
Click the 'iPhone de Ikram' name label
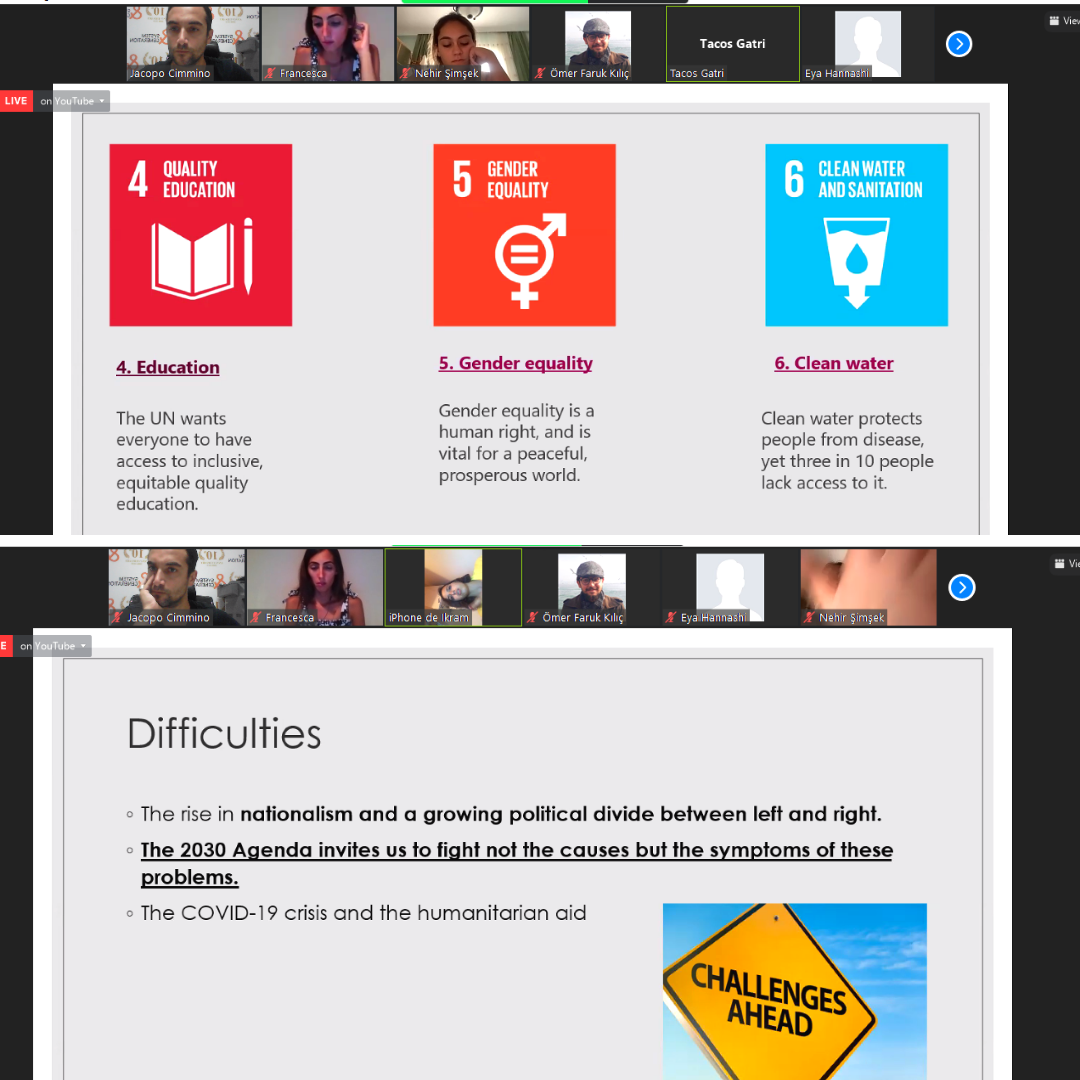(x=428, y=618)
